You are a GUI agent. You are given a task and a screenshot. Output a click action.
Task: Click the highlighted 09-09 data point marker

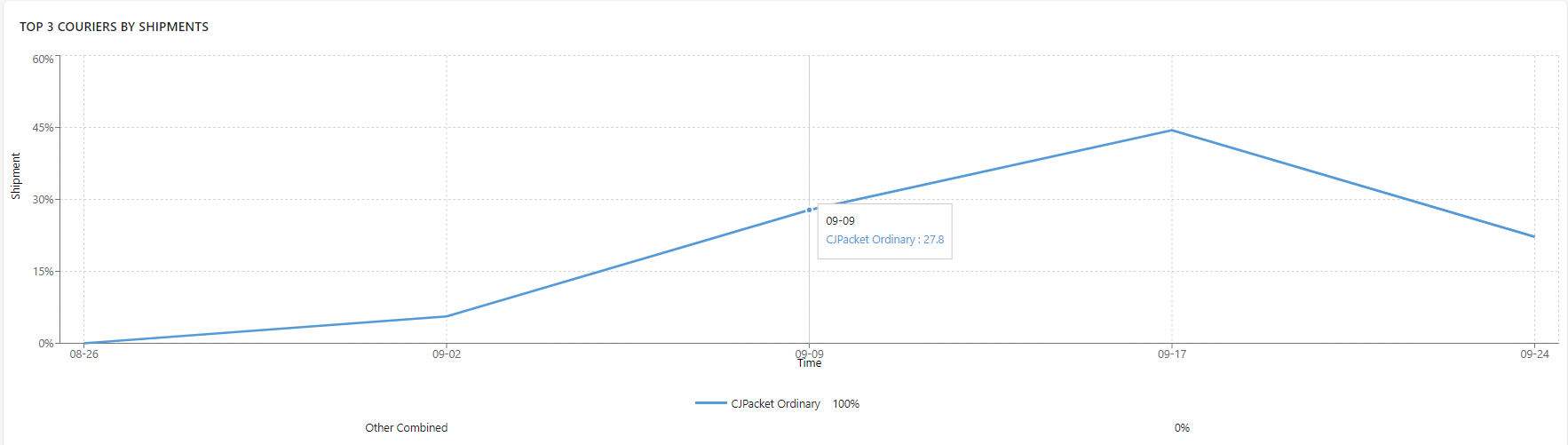(x=809, y=211)
